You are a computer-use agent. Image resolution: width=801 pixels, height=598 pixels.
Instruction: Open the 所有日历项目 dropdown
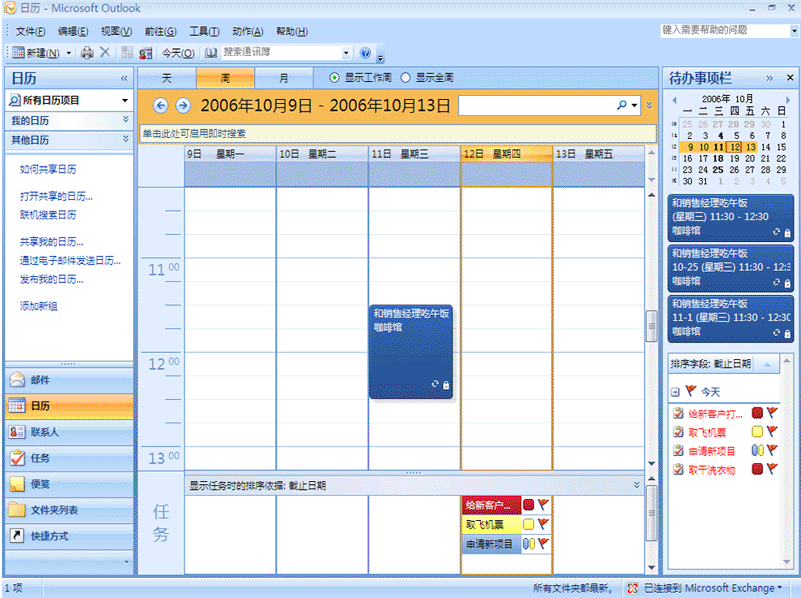point(125,100)
